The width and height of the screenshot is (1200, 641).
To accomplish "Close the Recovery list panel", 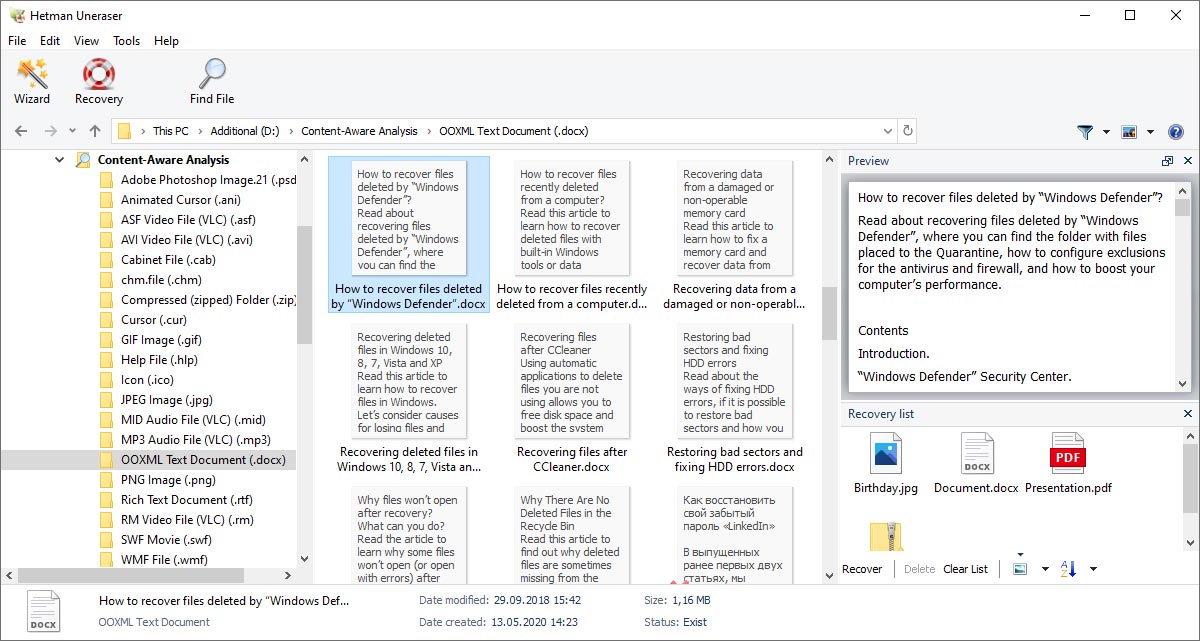I will (x=1188, y=414).
